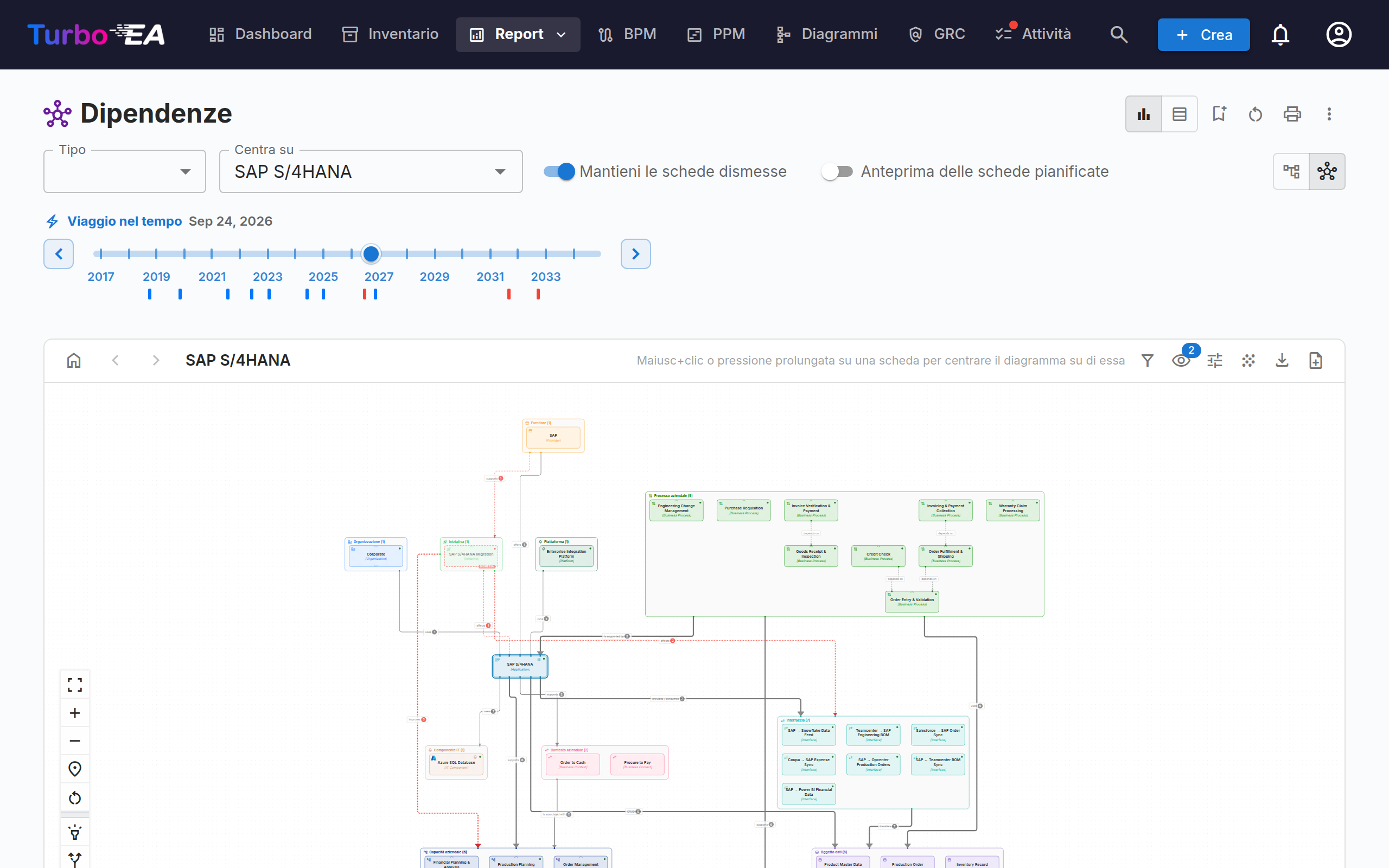
Task: Open the Diagrammi menu item
Action: coord(826,34)
